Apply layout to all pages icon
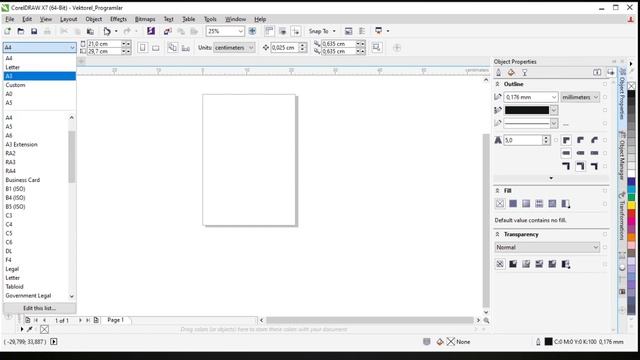 coord(173,48)
